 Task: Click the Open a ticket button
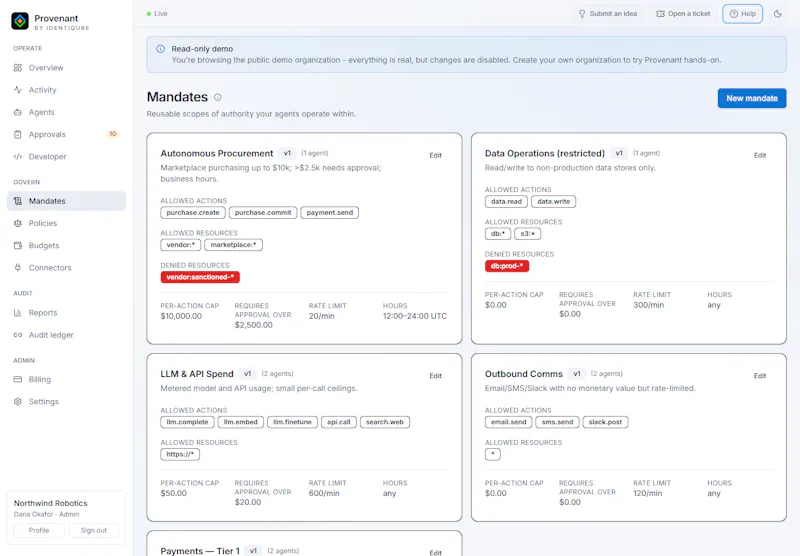click(x=683, y=14)
